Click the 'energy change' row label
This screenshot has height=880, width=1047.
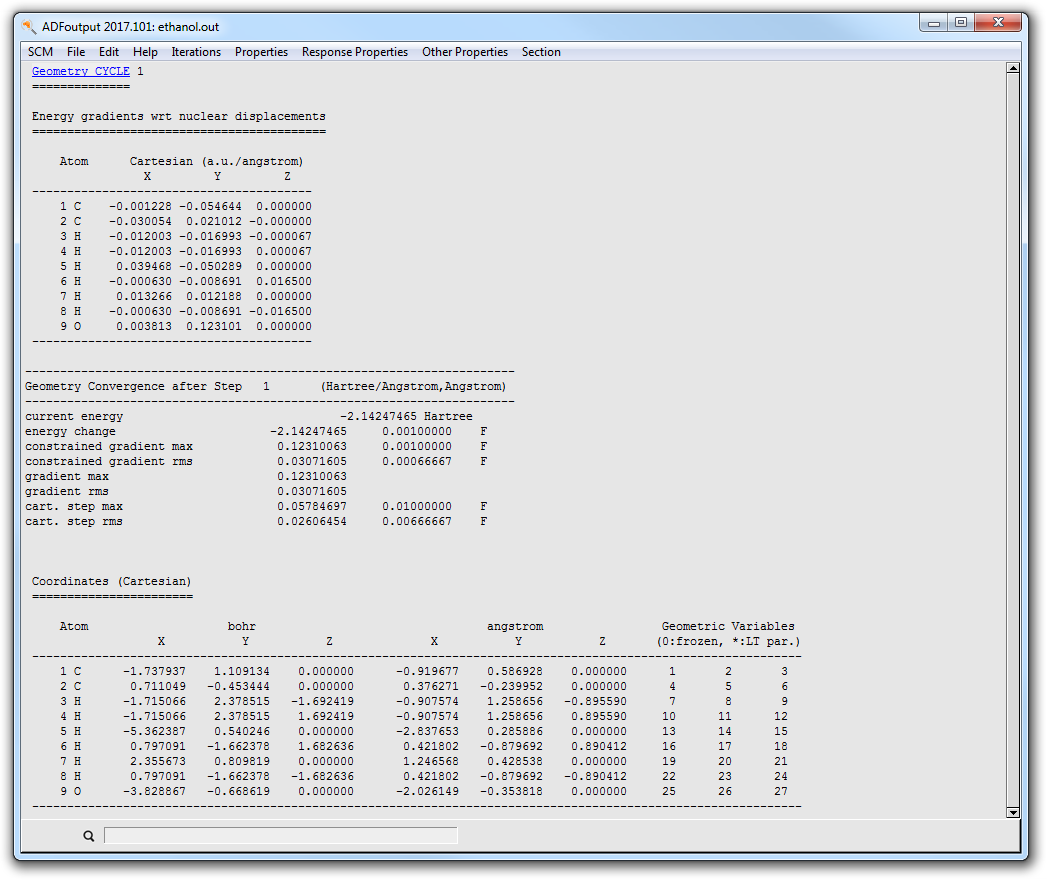coord(70,431)
